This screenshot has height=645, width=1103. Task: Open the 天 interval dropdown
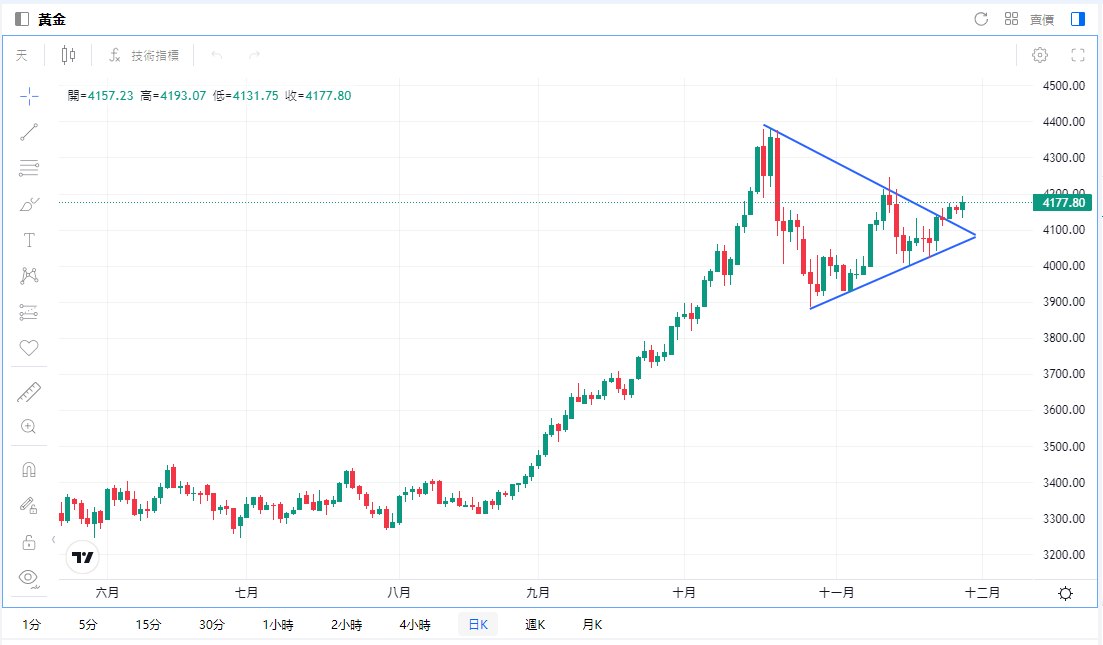tap(21, 55)
